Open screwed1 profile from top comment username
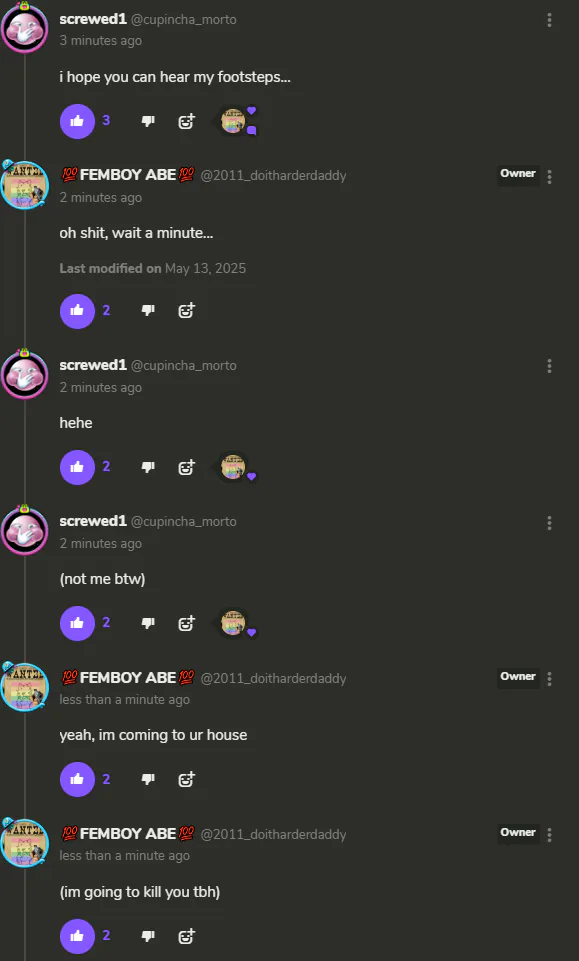The image size is (579, 961). click(x=93, y=19)
